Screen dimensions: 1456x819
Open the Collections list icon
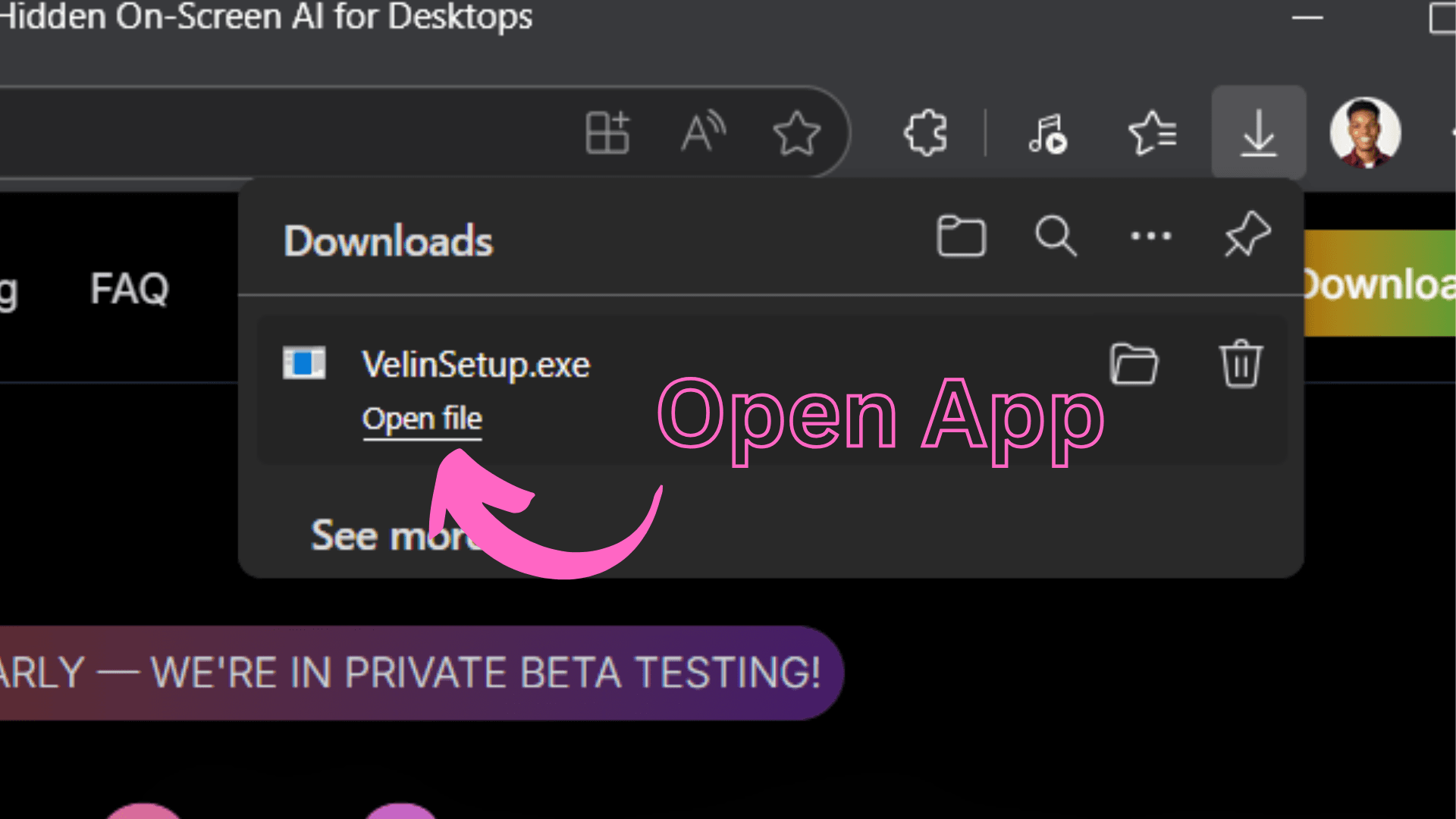click(x=1152, y=133)
